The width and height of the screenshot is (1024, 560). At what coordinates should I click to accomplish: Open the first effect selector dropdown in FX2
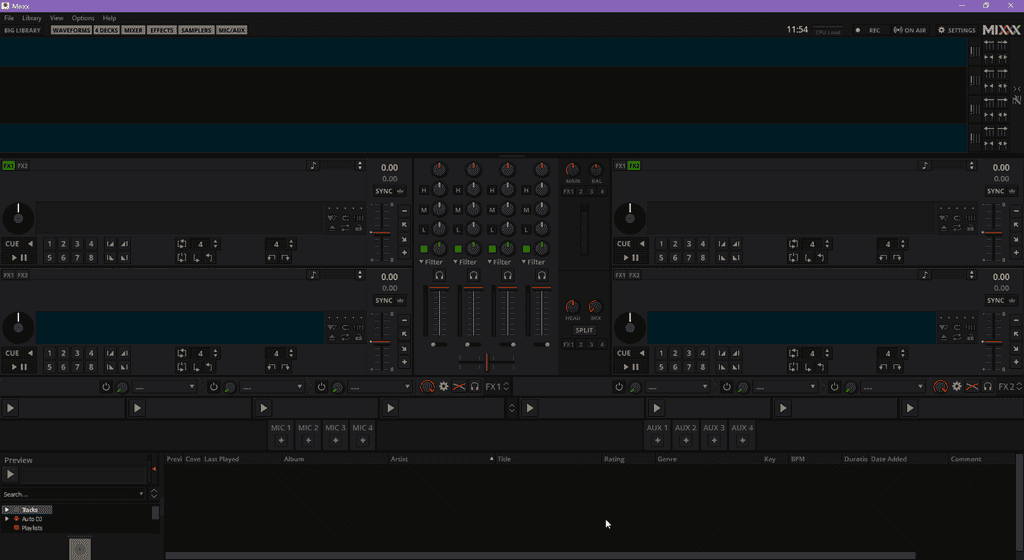[x=677, y=387]
